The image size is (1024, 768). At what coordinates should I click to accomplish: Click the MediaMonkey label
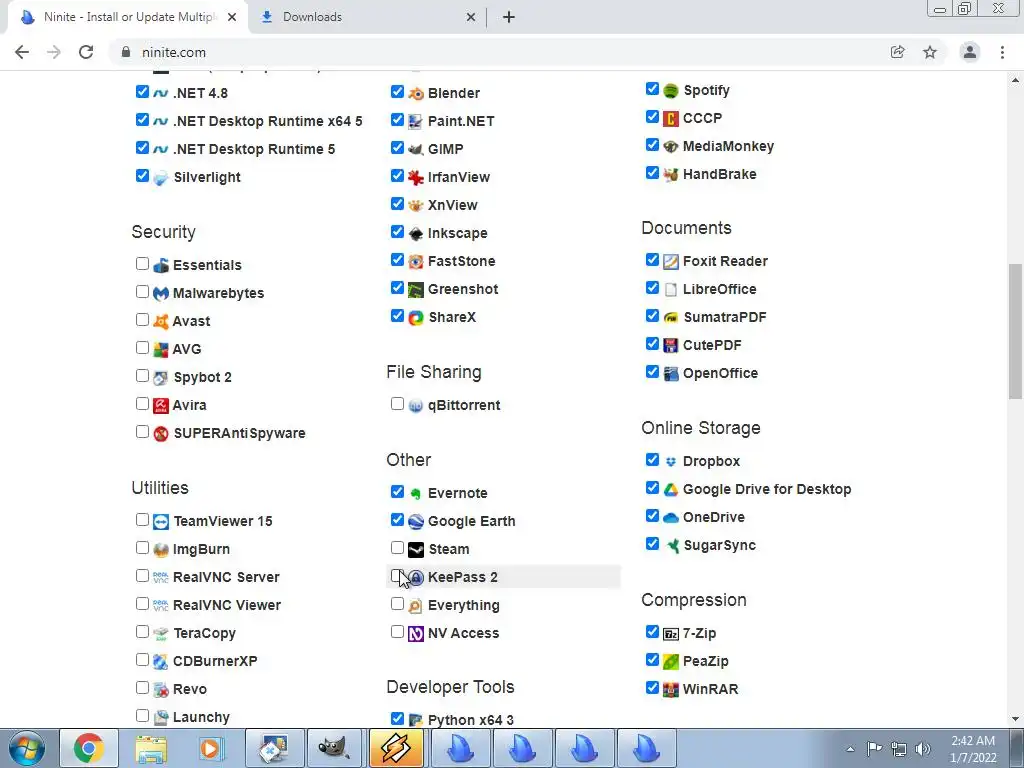tap(728, 146)
